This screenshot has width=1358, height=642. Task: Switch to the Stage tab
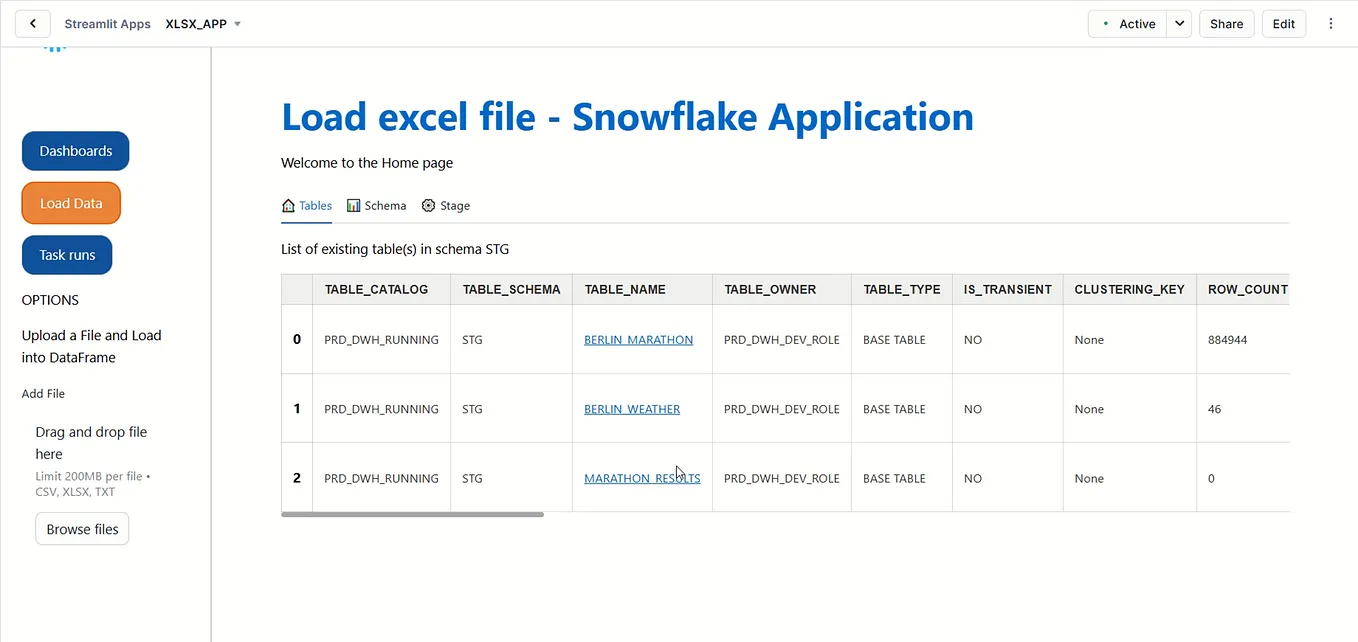(455, 205)
